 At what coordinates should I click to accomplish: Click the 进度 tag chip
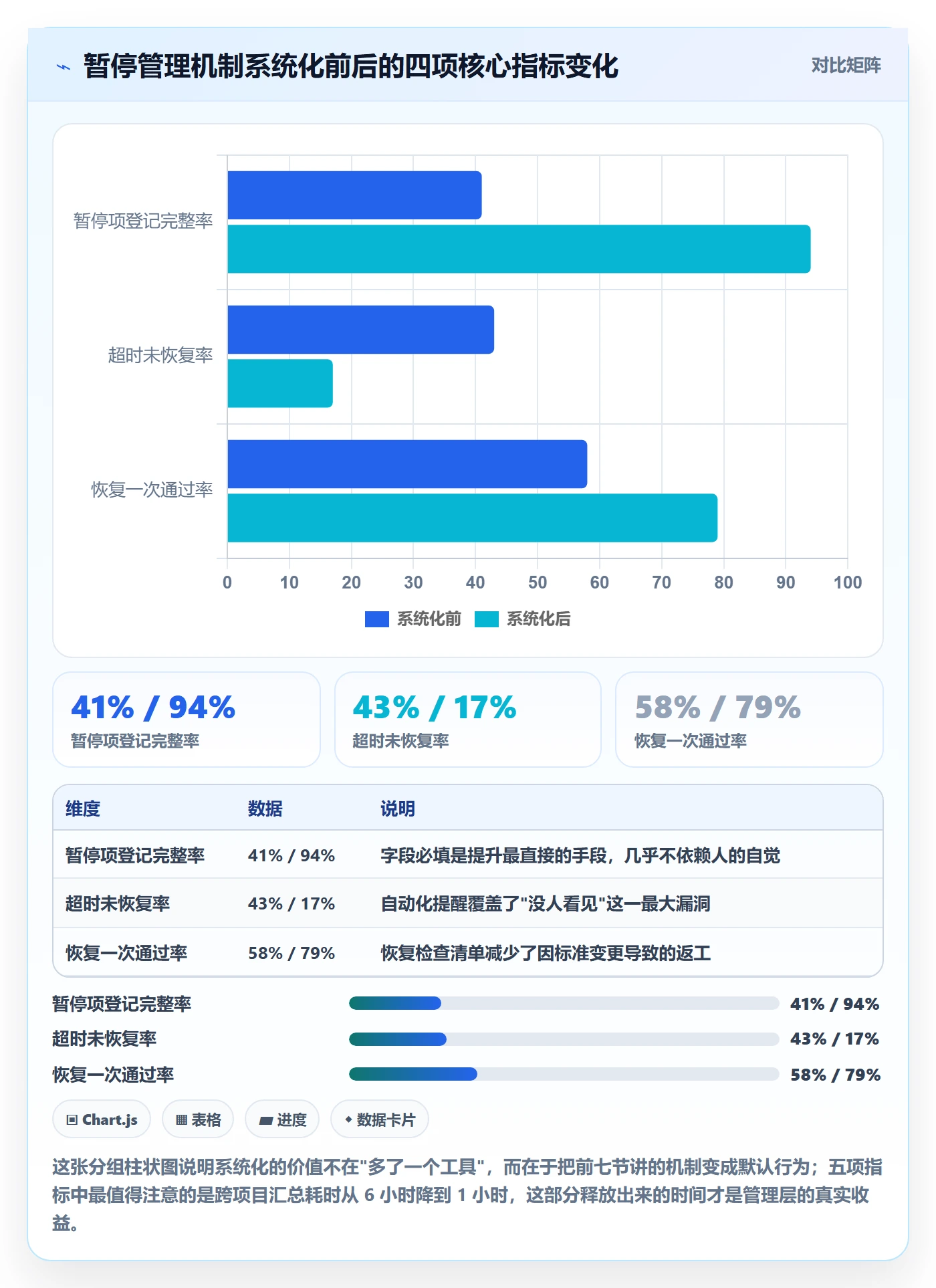282,1119
